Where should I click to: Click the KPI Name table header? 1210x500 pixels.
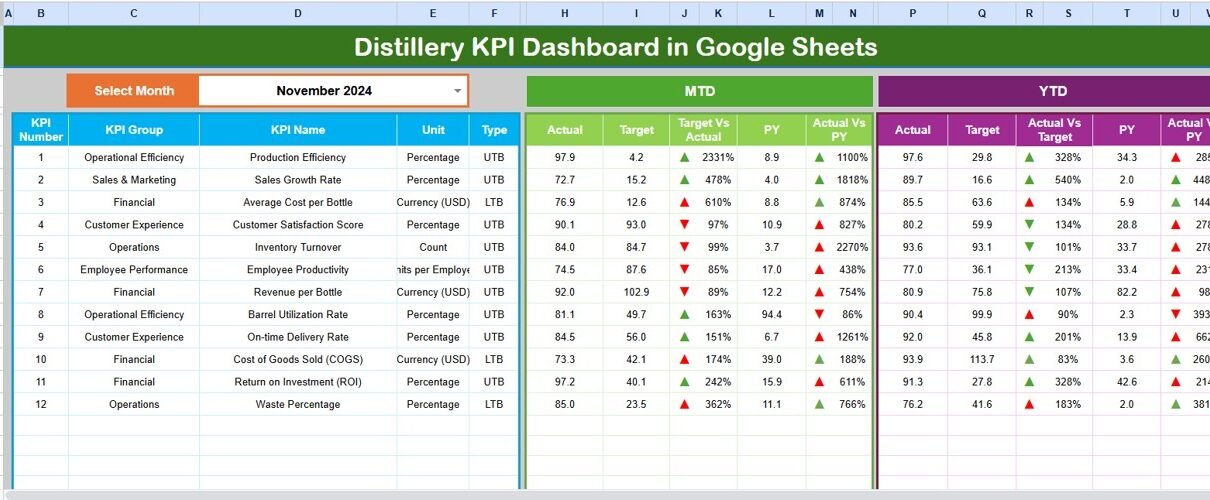[x=298, y=130]
